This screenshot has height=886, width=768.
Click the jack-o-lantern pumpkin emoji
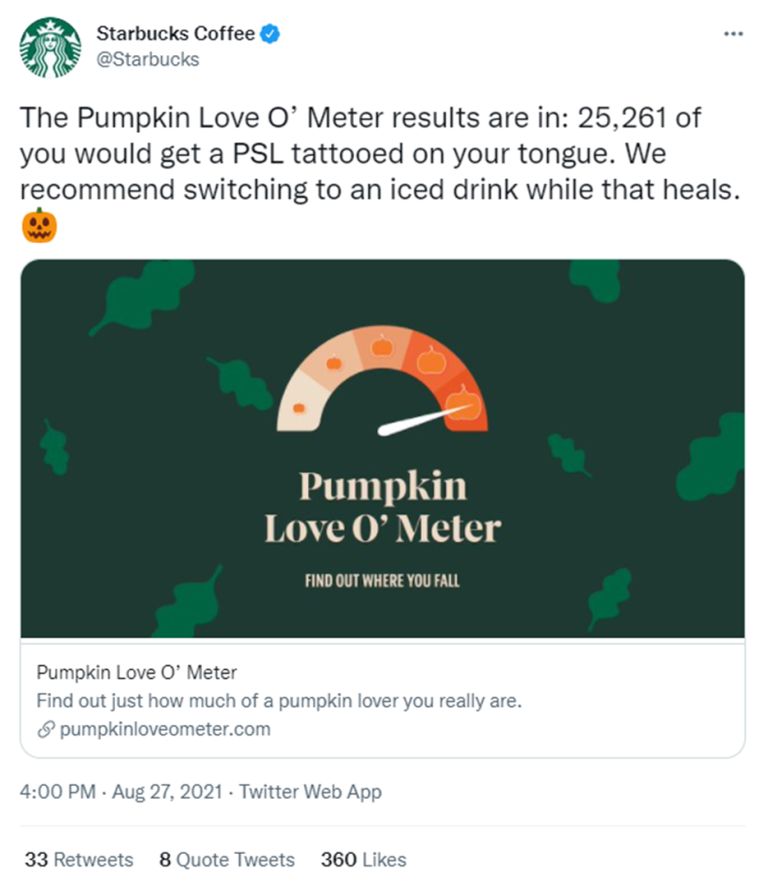[x=39, y=225]
